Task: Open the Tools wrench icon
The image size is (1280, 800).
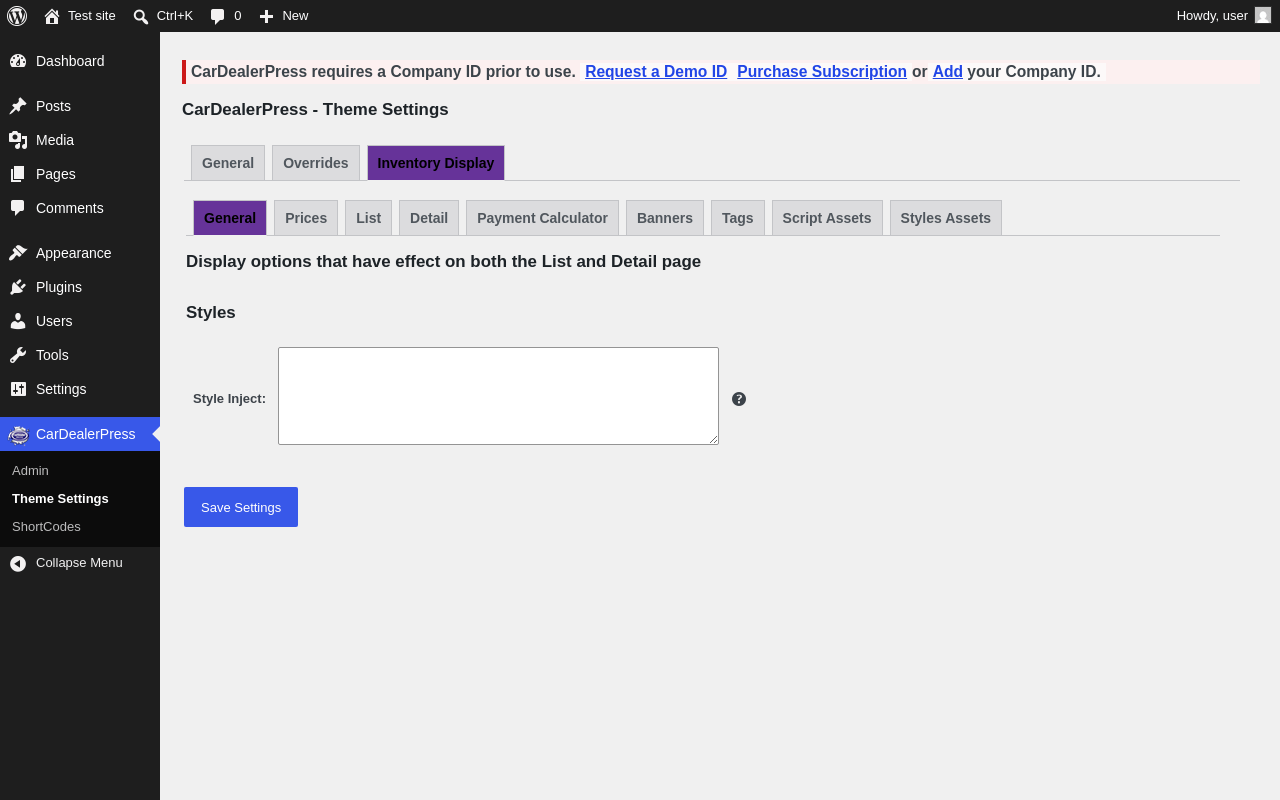Action: [18, 355]
